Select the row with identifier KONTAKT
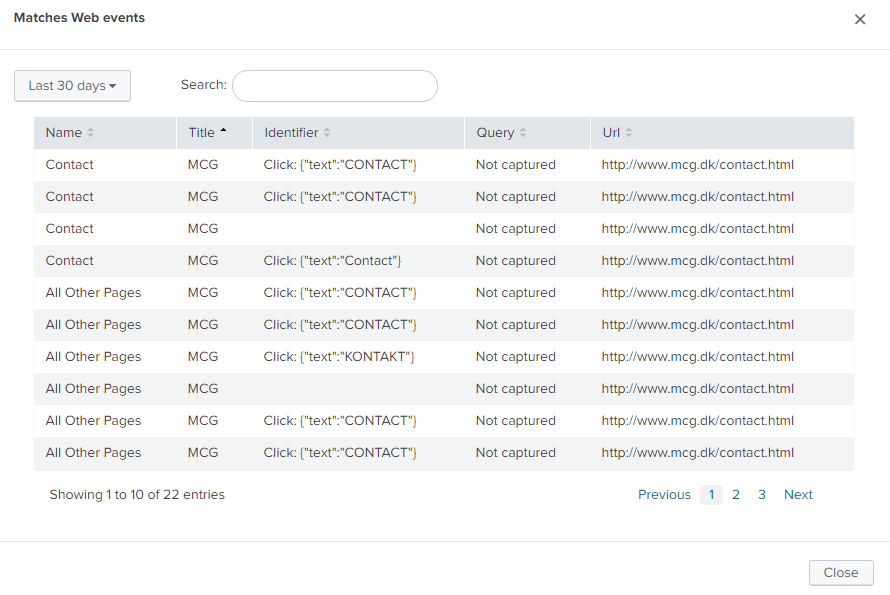This screenshot has width=890, height=595. click(340, 356)
